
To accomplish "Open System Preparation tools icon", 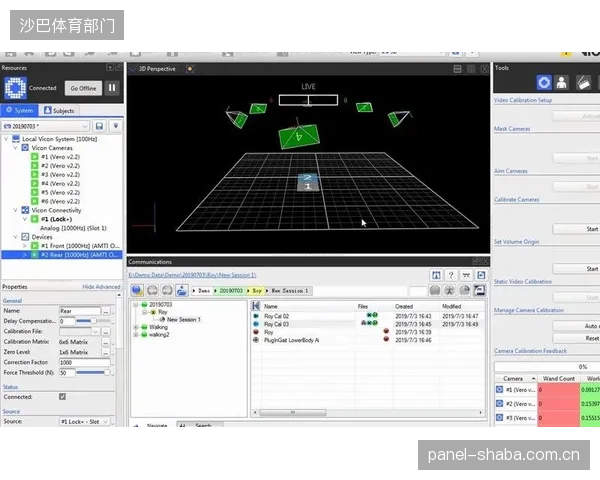I will pos(544,83).
